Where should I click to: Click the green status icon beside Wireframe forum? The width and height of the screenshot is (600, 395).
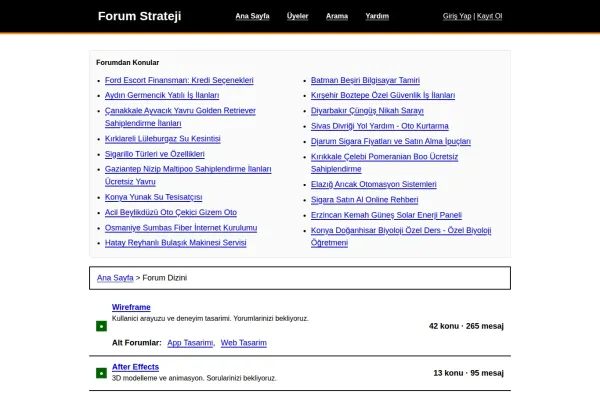[x=101, y=326]
